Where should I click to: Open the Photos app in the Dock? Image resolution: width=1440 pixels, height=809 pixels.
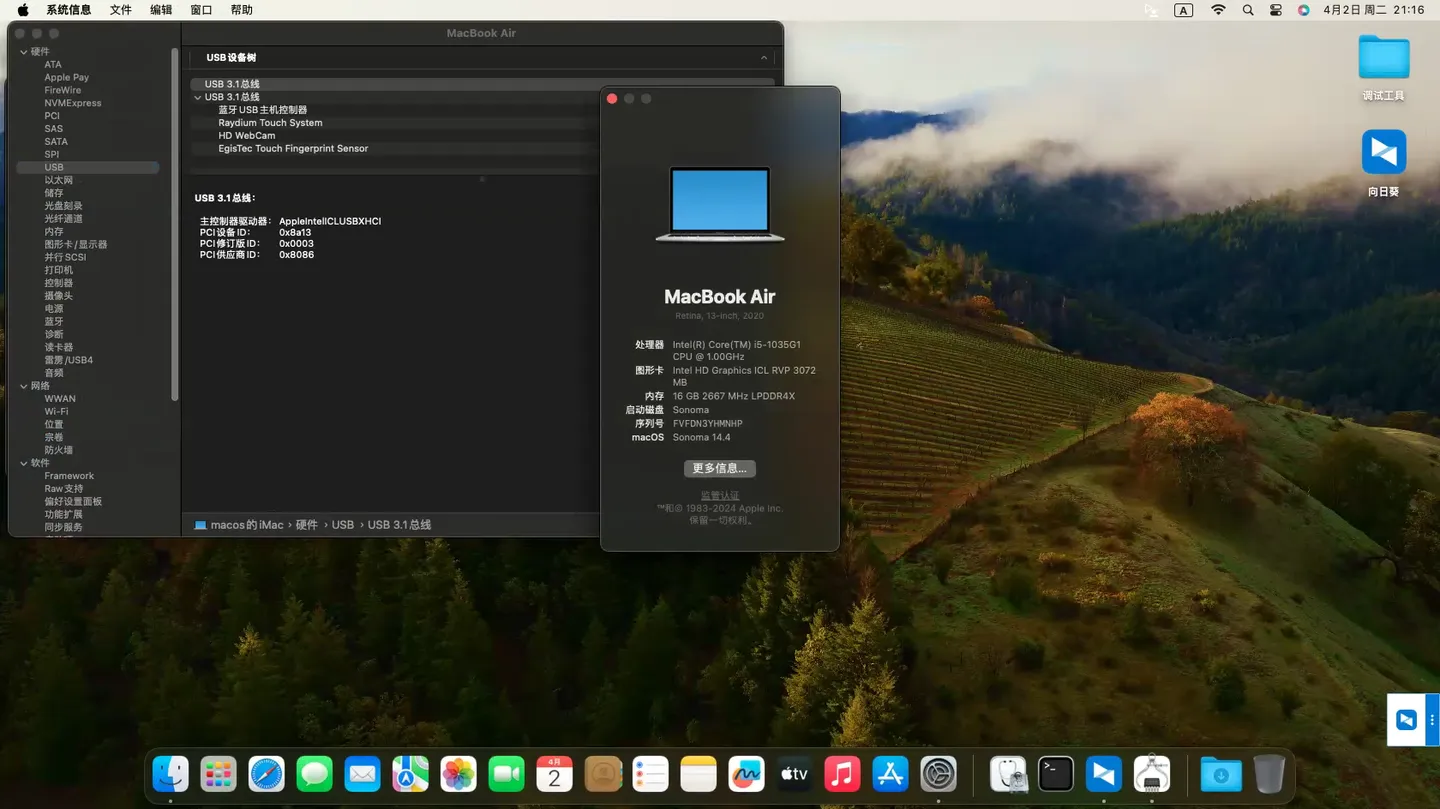458,774
